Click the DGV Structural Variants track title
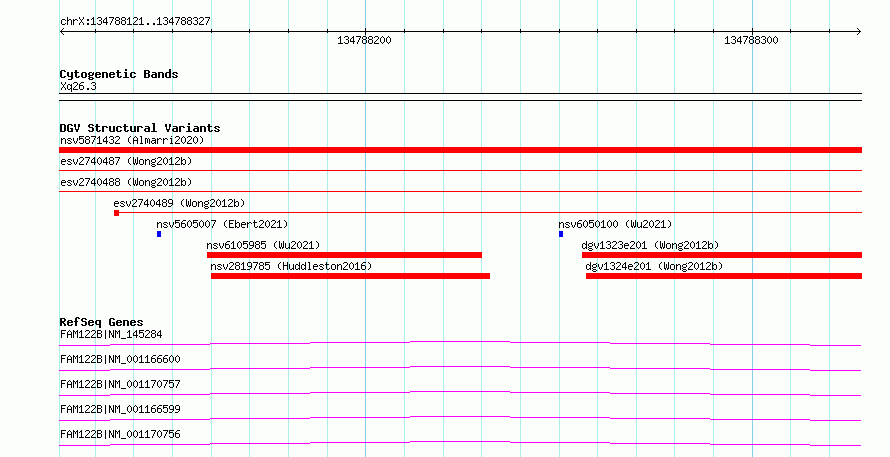890x457 pixels. point(140,128)
